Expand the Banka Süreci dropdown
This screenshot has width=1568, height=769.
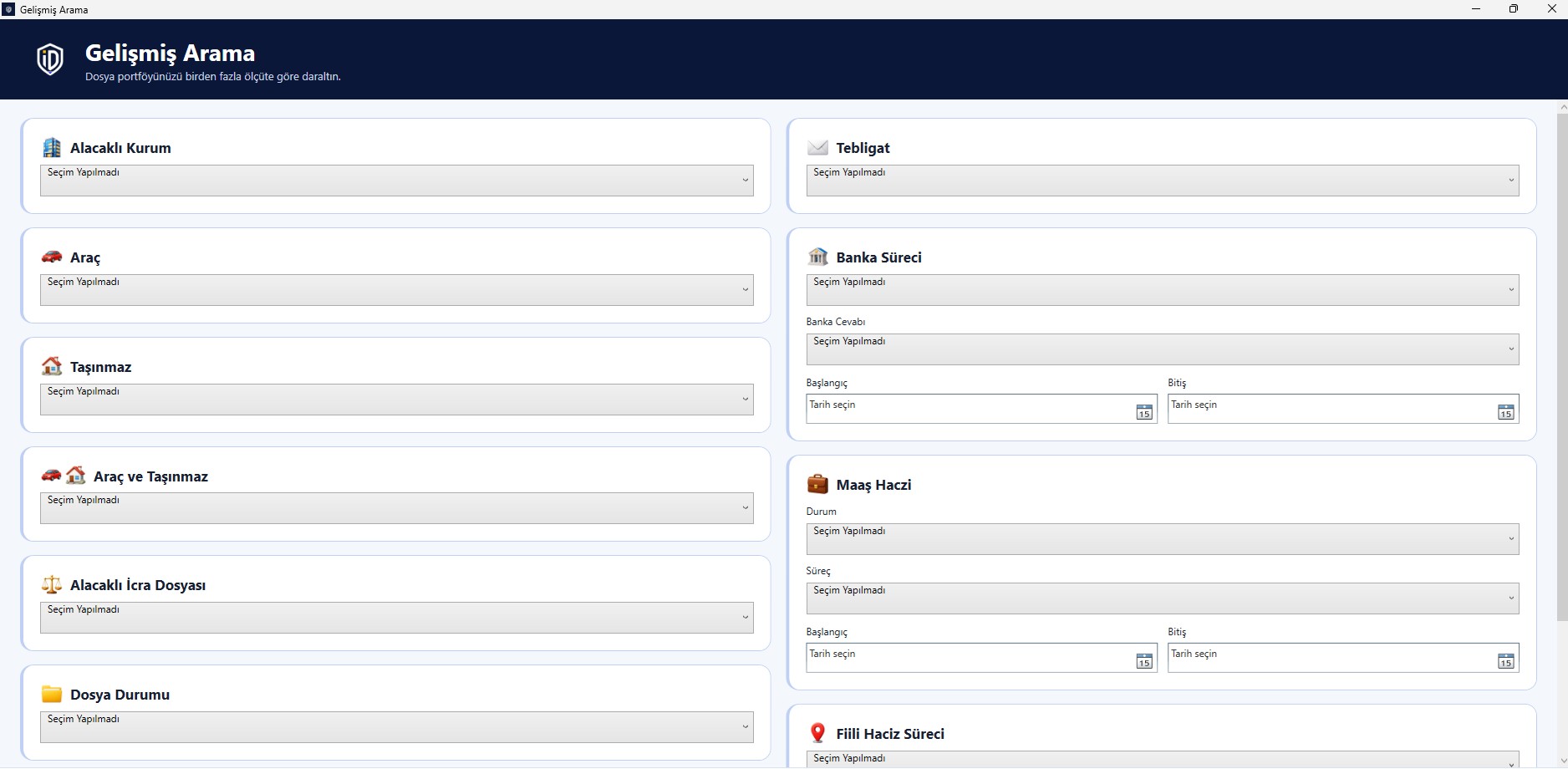tap(1163, 290)
